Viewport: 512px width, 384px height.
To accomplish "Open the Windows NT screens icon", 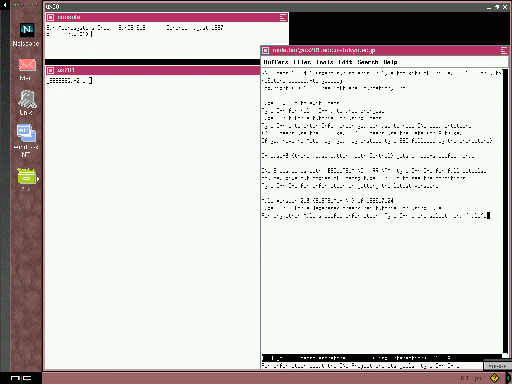I will [26, 133].
